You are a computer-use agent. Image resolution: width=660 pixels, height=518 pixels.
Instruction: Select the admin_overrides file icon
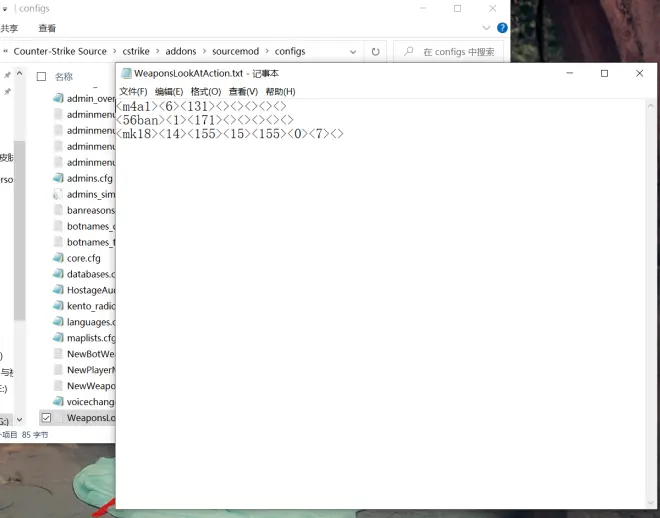58,98
